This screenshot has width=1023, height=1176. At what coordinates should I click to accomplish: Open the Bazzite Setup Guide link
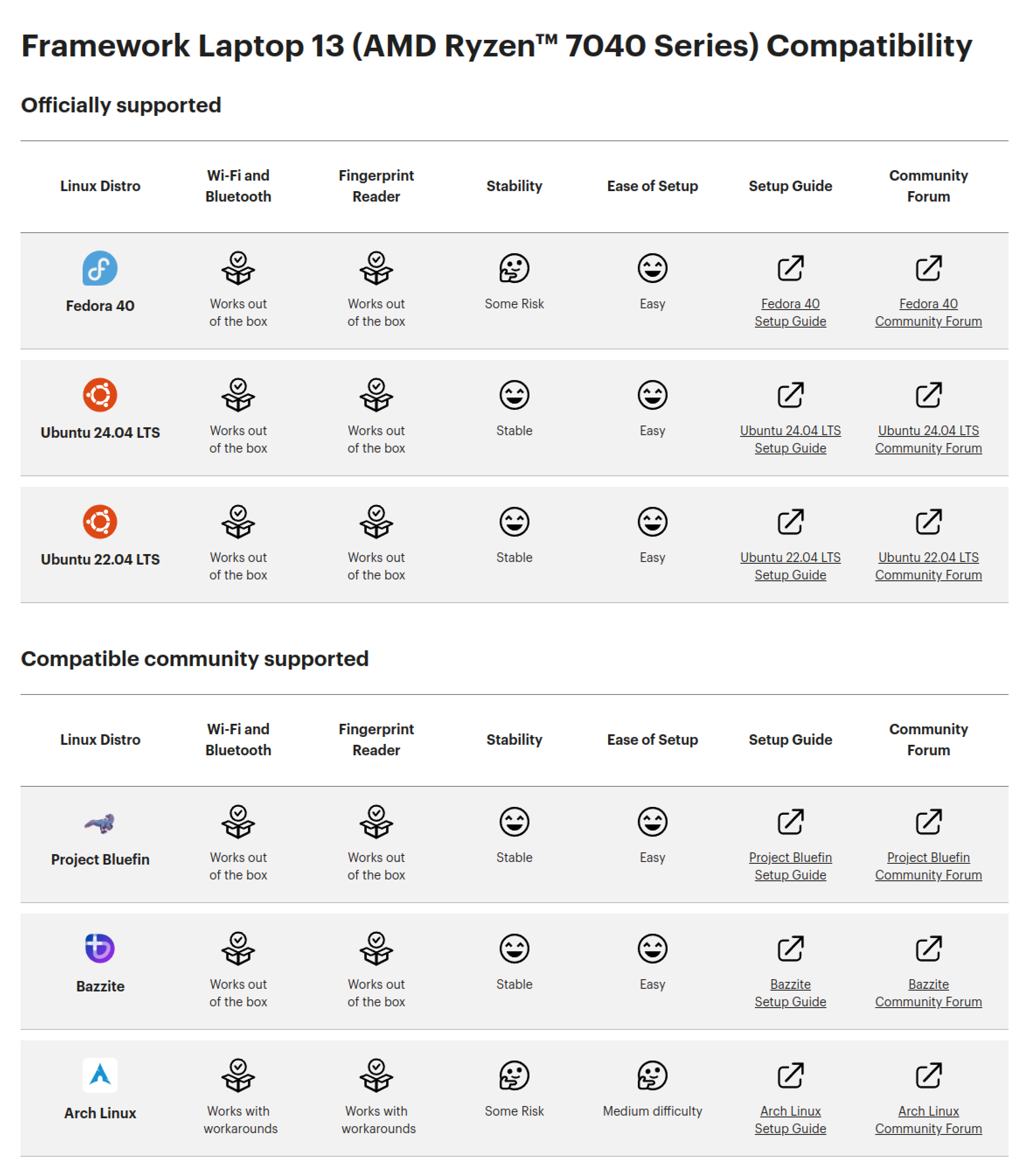[790, 993]
